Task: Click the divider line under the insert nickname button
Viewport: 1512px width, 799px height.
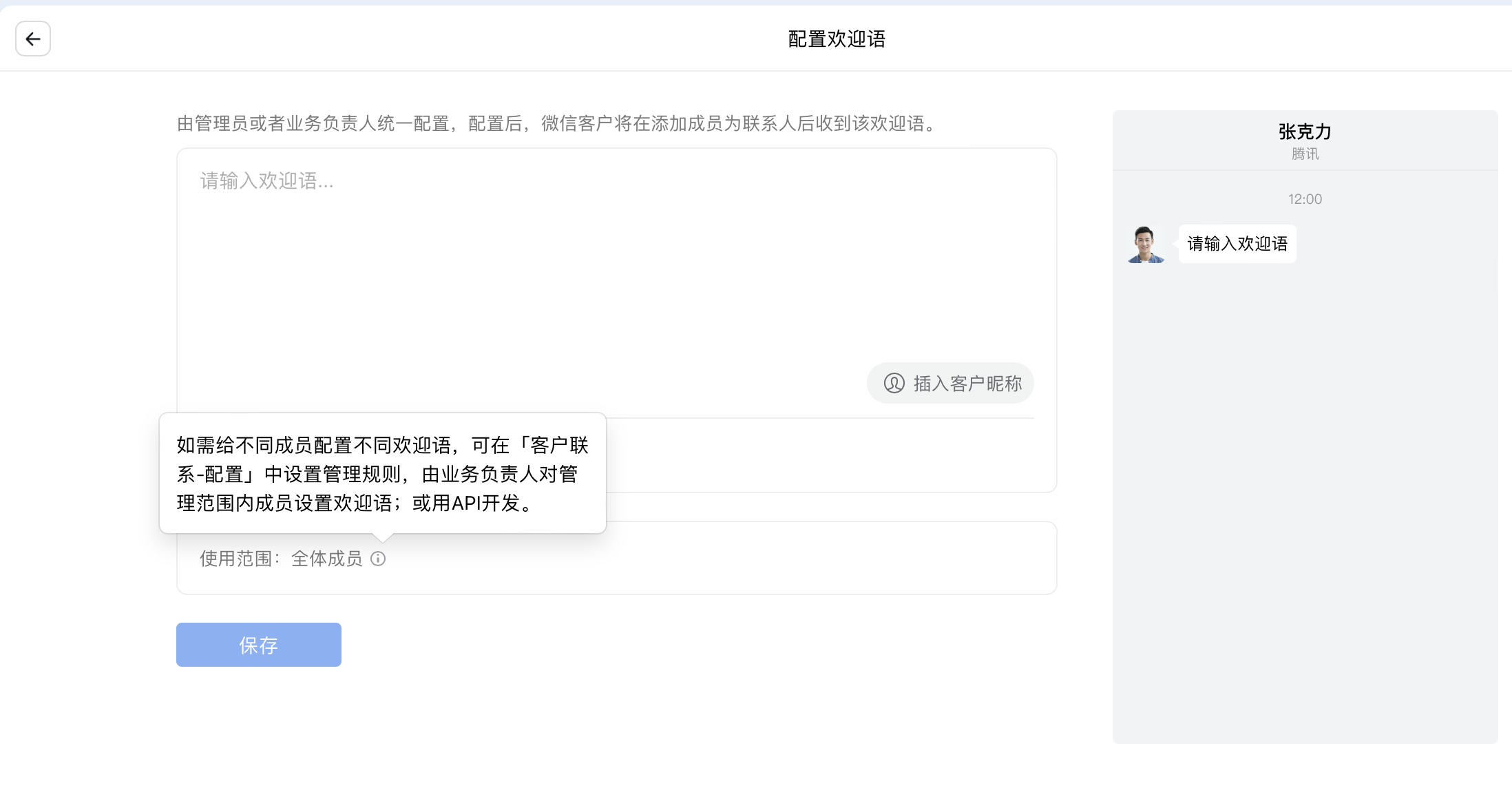Action: click(x=826, y=418)
